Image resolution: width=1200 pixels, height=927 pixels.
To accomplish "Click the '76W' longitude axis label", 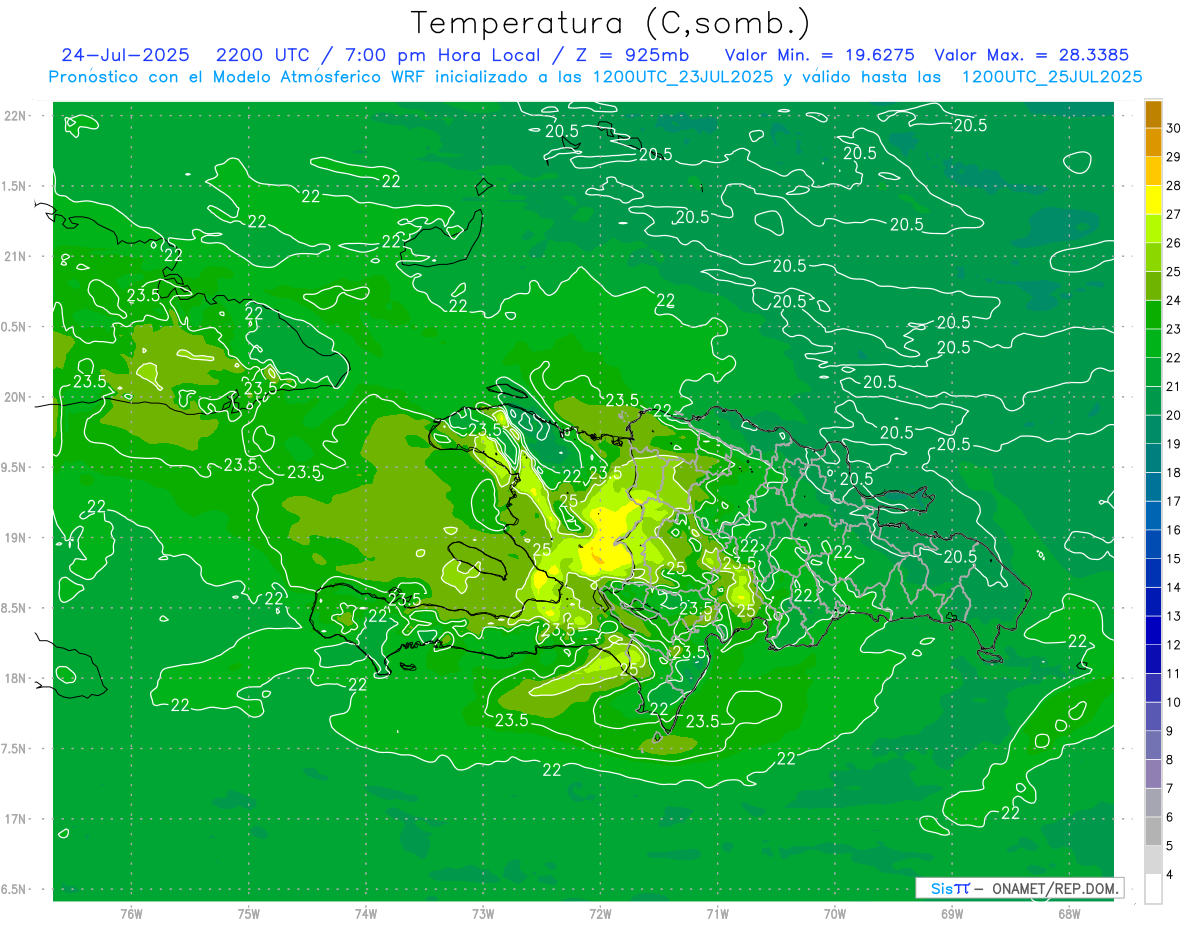I will (x=131, y=913).
